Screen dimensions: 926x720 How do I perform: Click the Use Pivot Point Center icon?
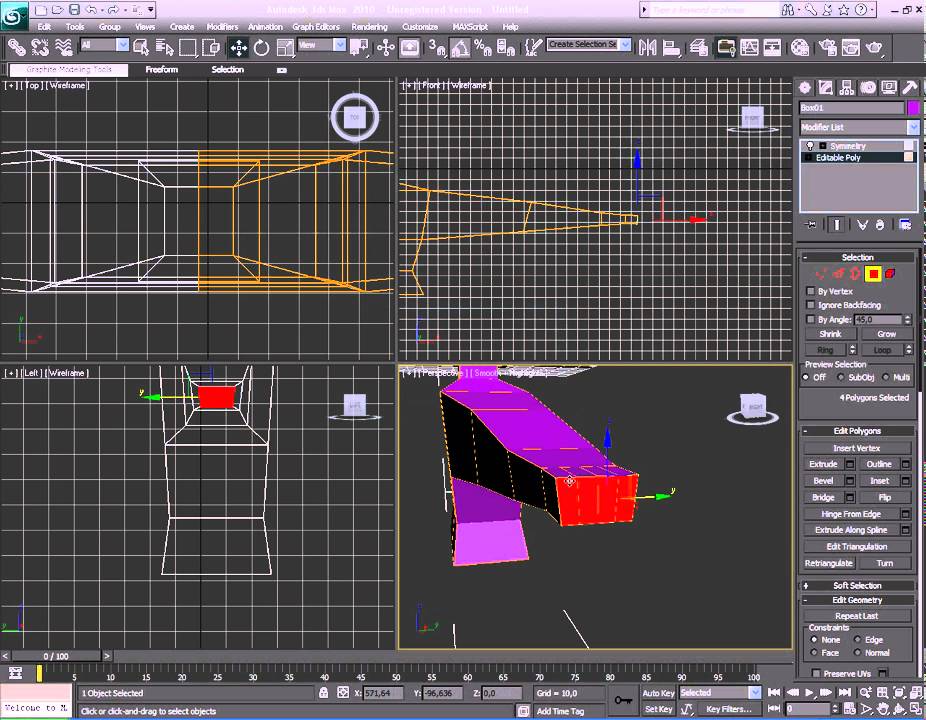pyautogui.click(x=359, y=47)
